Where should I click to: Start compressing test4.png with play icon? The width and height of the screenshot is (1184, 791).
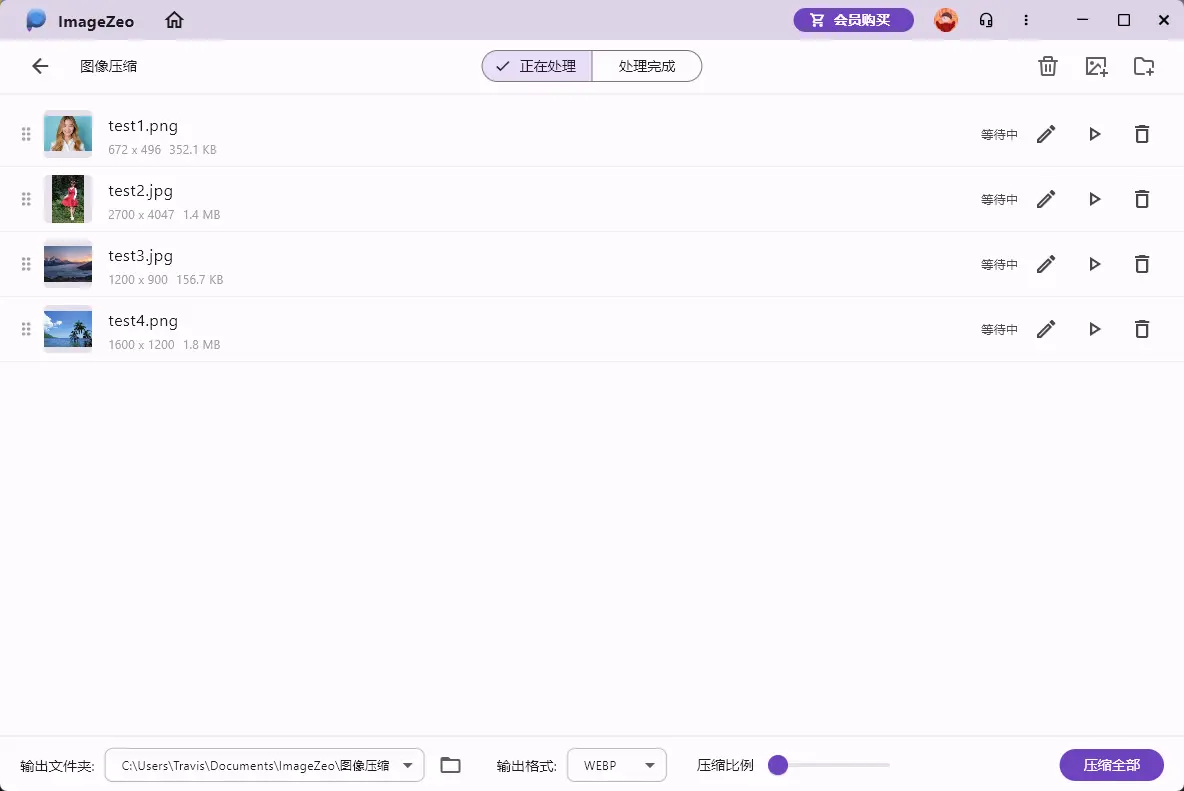click(x=1094, y=328)
